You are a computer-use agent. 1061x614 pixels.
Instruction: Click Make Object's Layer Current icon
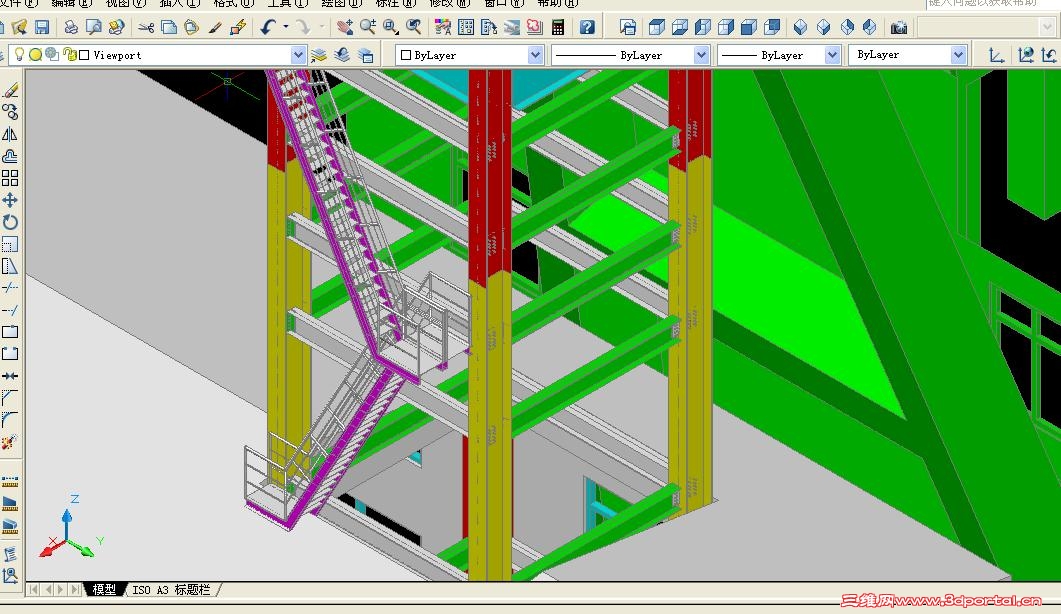[319, 55]
